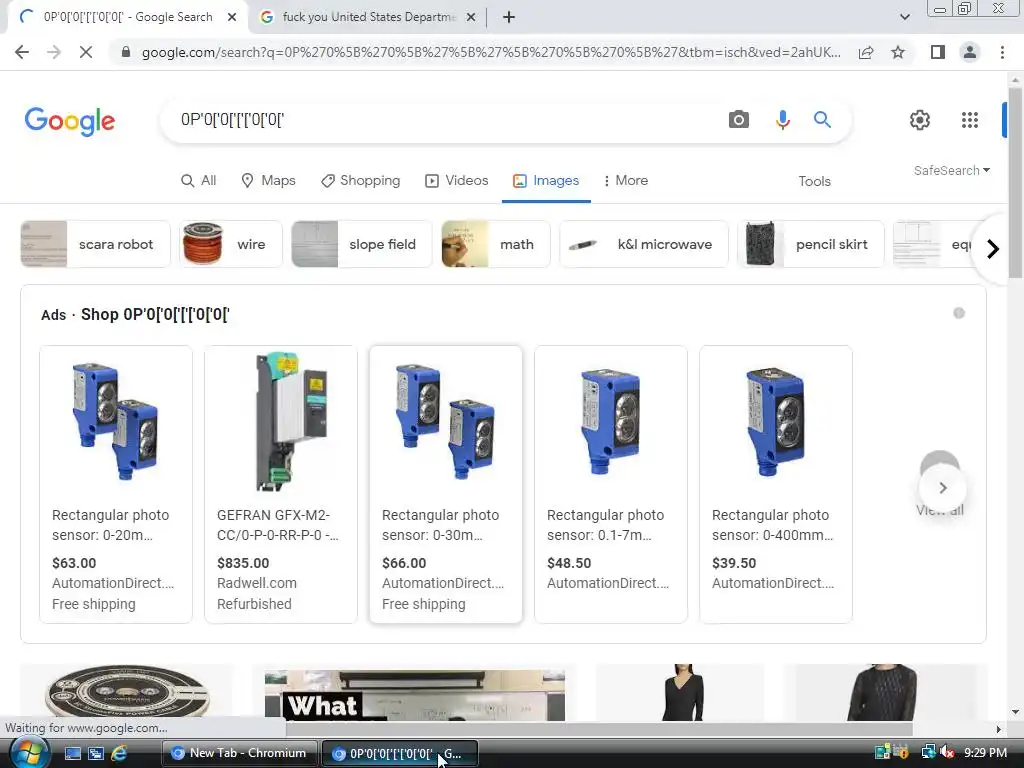Click the address bar URL
The height and width of the screenshot is (768, 1024).
(491, 52)
